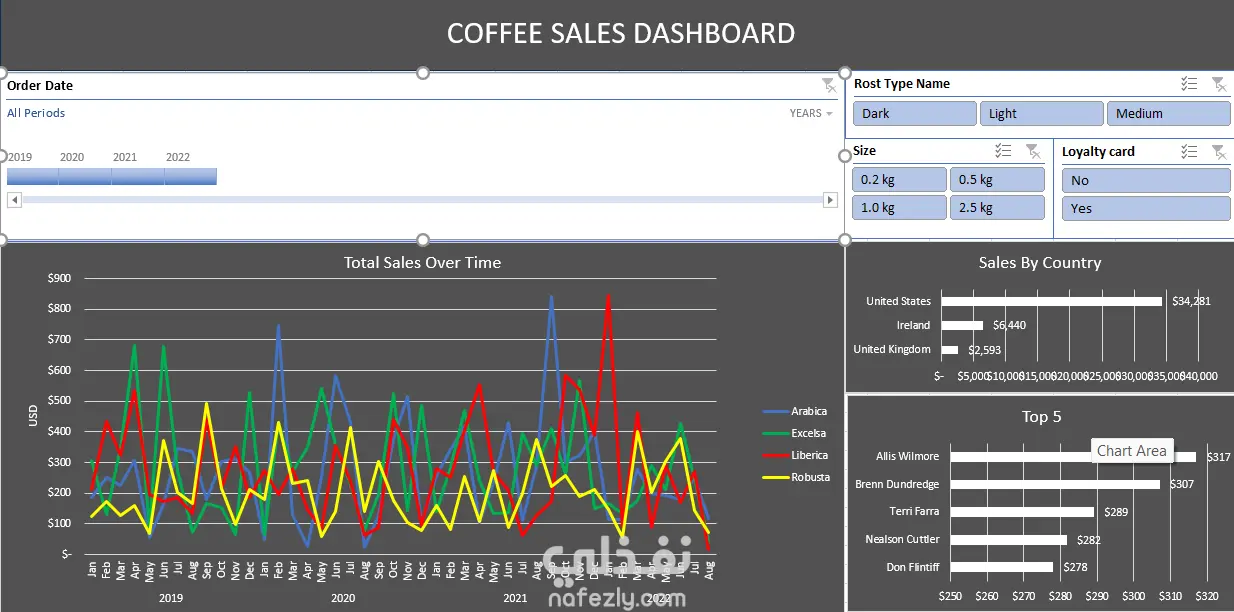Select the Medium roast button
Viewport: 1234px width, 612px height.
[x=1168, y=113]
